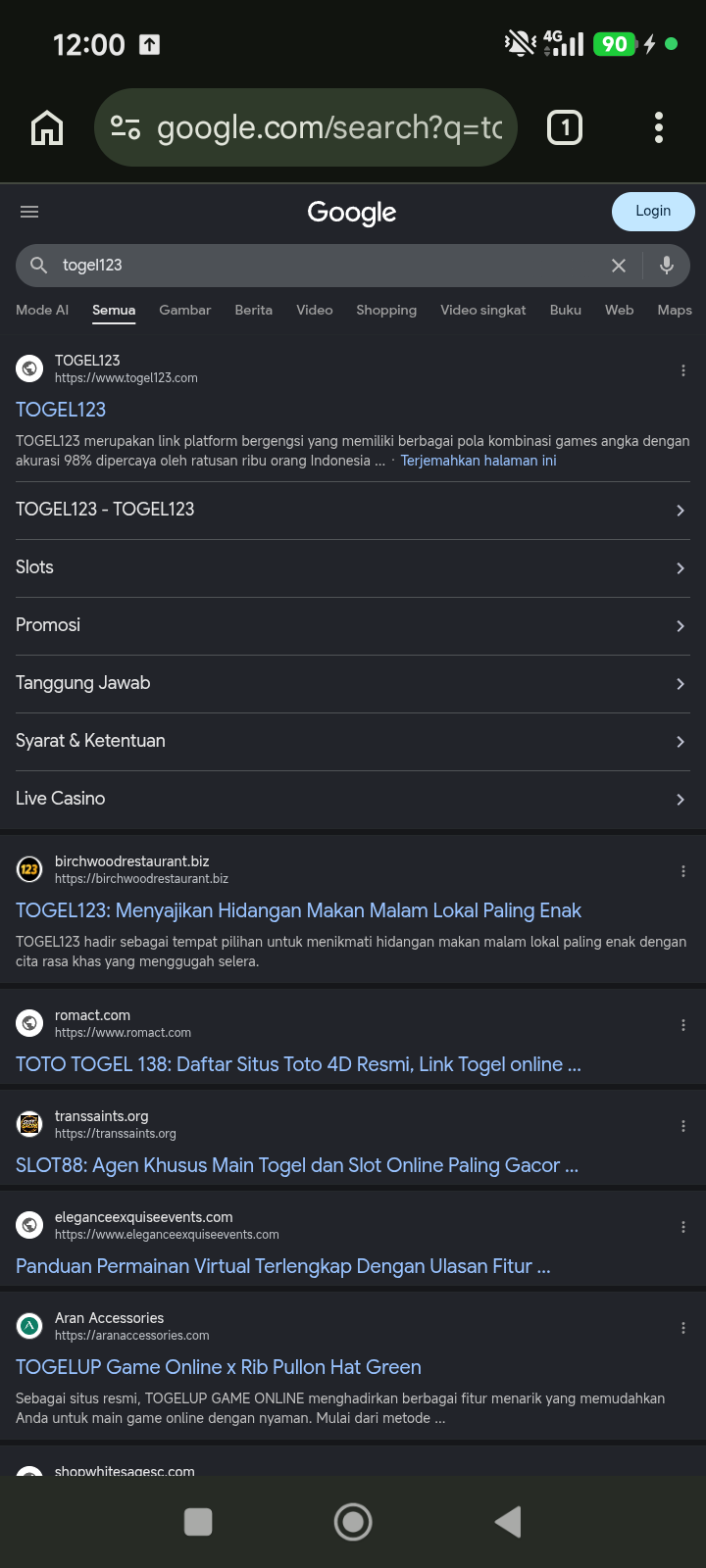Select the Mode AI tab
Screen dimensions: 706x1568
coord(42,310)
